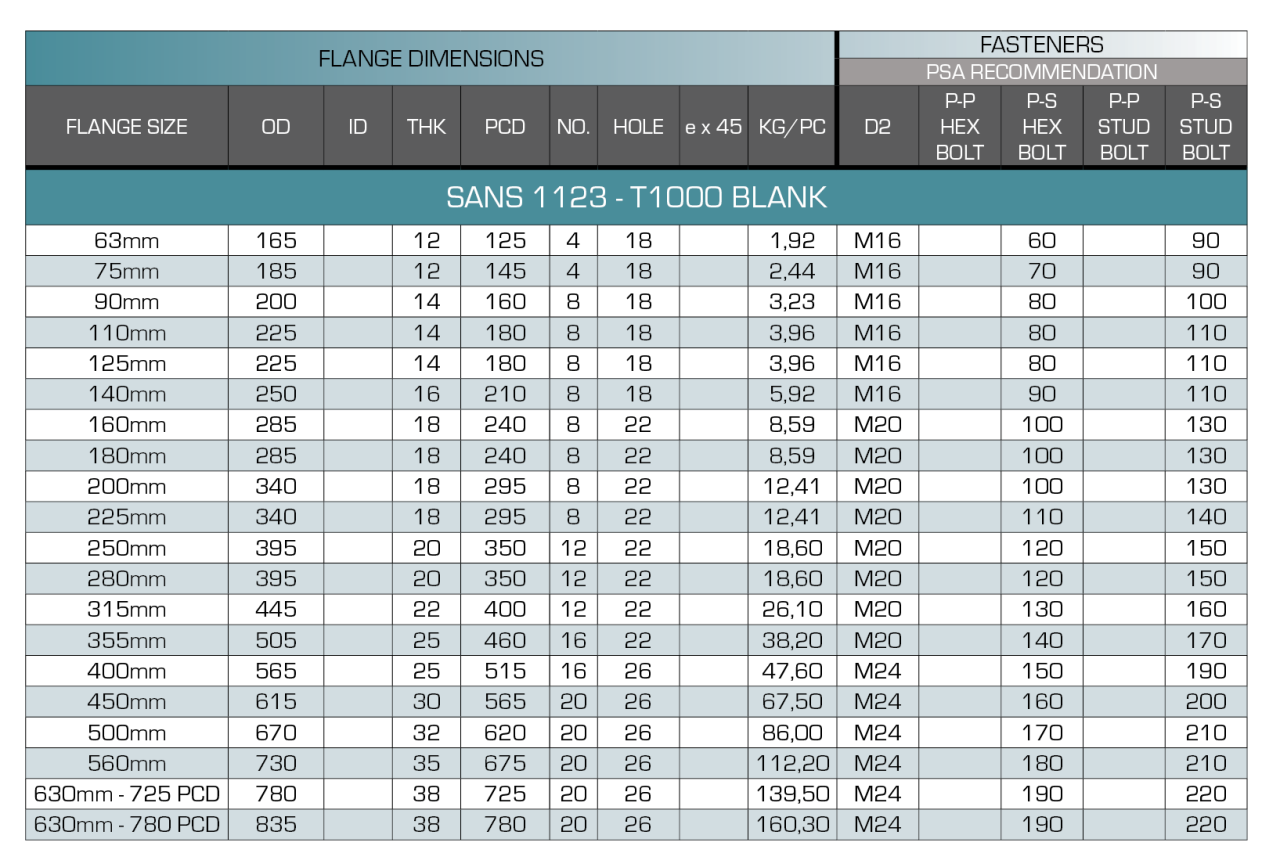Click the KG/PC column header
This screenshot has height=864, width=1280.
coord(792,127)
